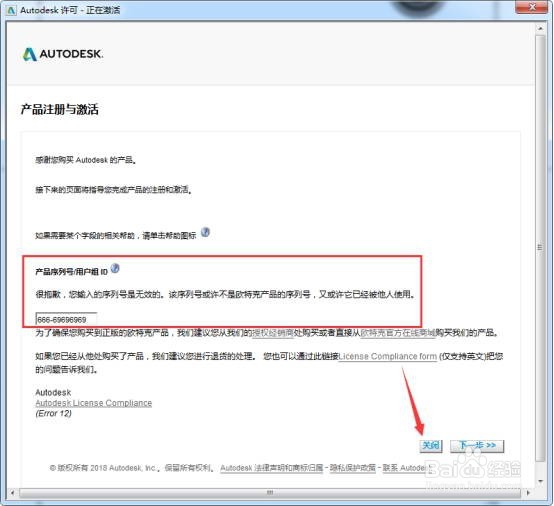
Task: Click the Autodesk logo in header
Action: 63,54
